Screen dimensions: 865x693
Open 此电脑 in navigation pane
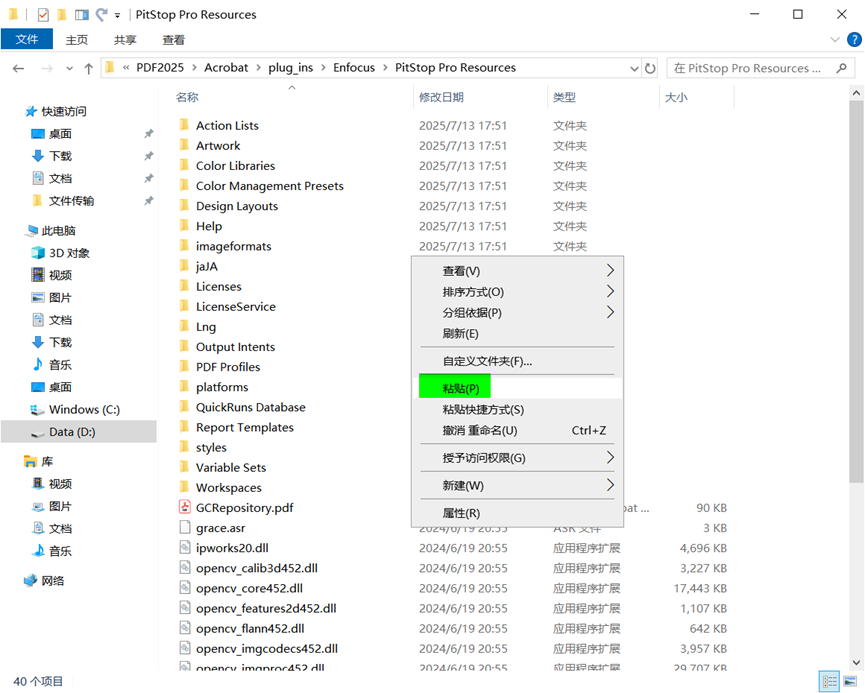tap(50, 231)
